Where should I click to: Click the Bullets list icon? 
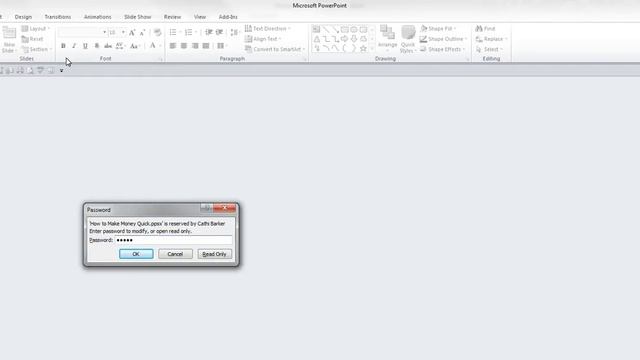point(173,32)
